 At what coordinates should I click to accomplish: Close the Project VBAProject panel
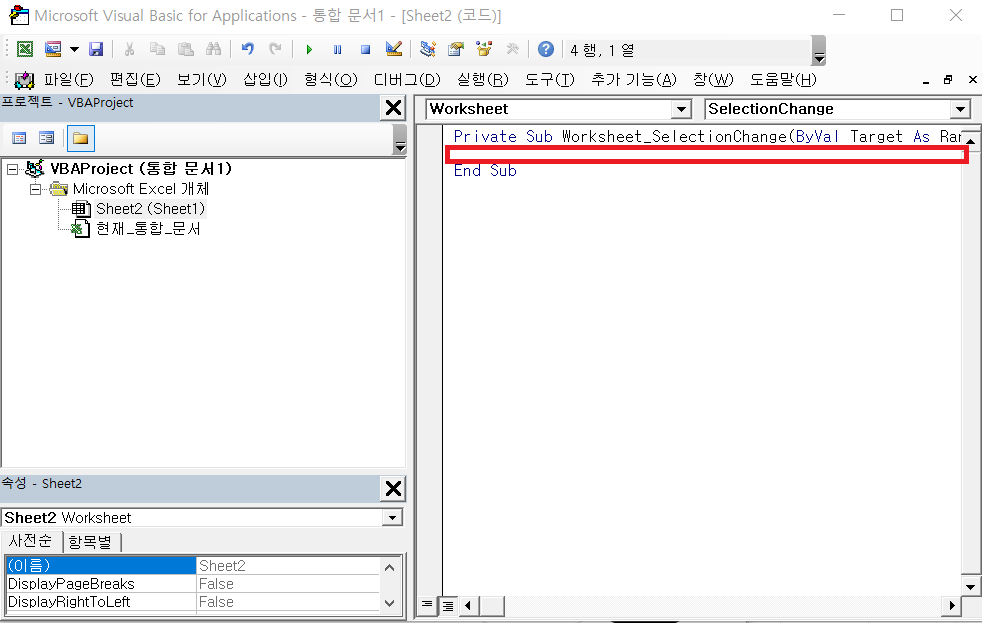tap(393, 108)
